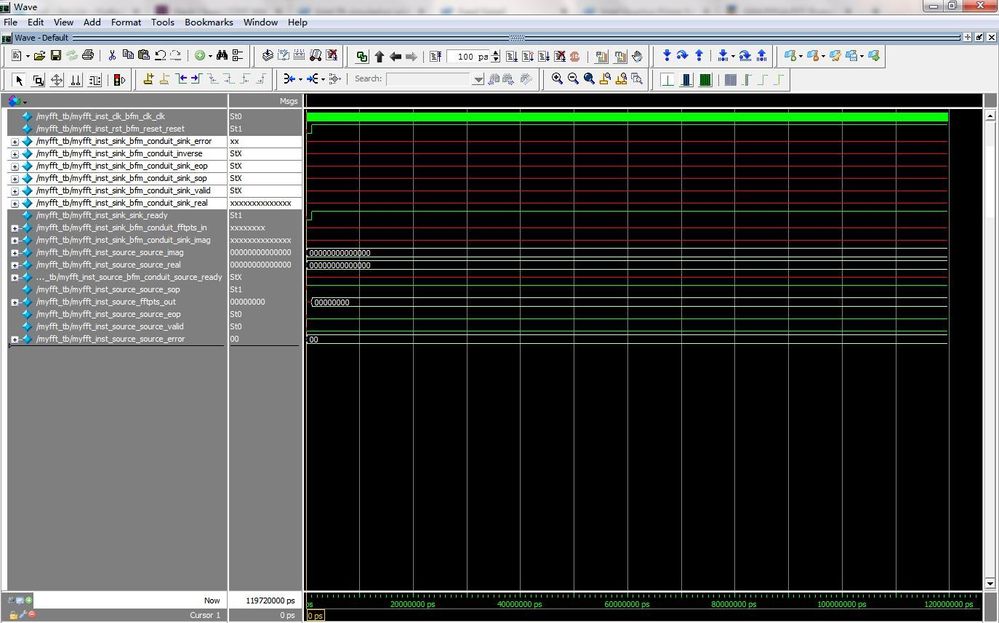This screenshot has height=623, width=999.
Task: Click the Cut scissors icon
Action: click(112, 56)
